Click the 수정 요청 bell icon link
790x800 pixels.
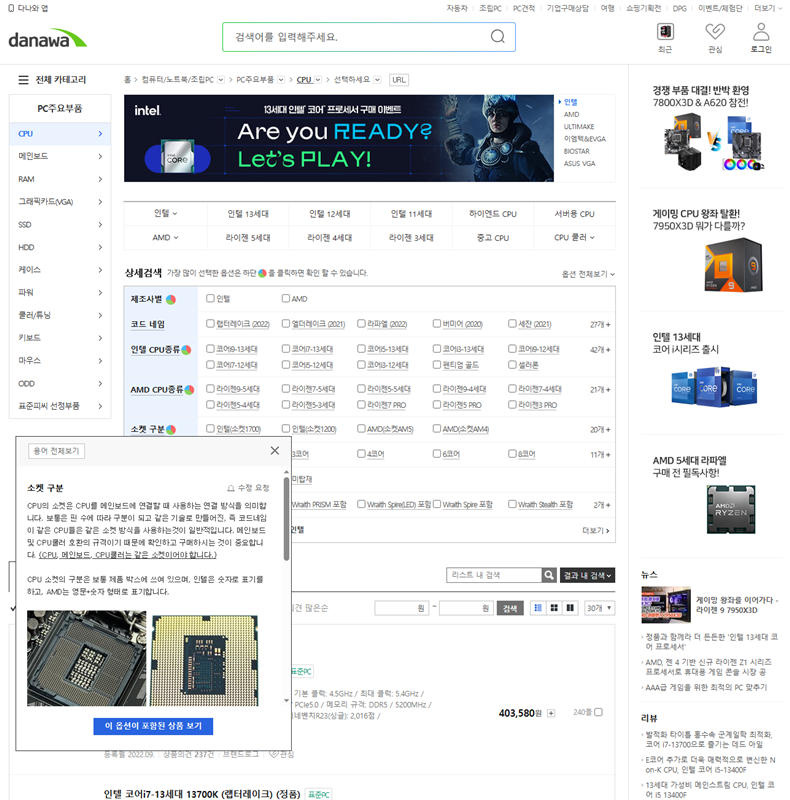click(248, 488)
